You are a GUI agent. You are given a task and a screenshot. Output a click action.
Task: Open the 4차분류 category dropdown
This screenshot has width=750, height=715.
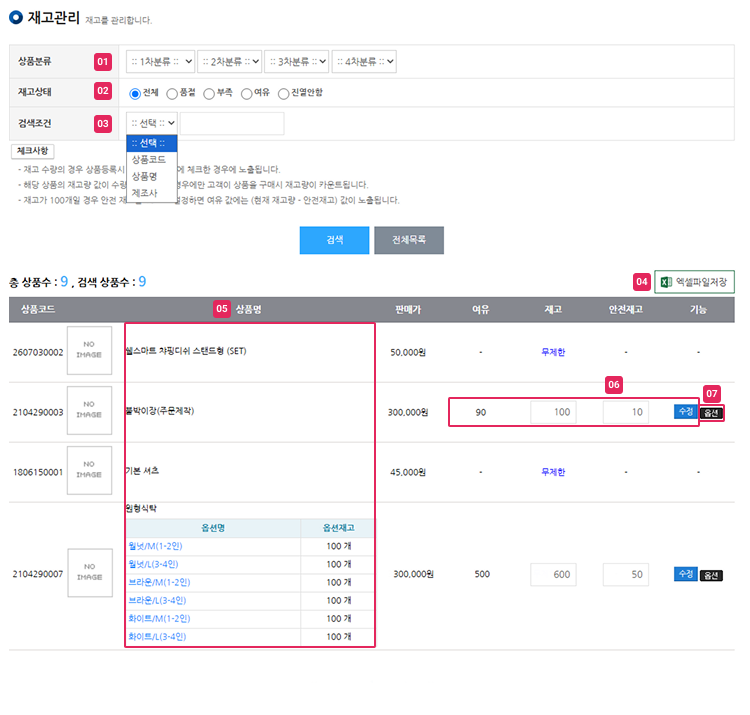(364, 62)
